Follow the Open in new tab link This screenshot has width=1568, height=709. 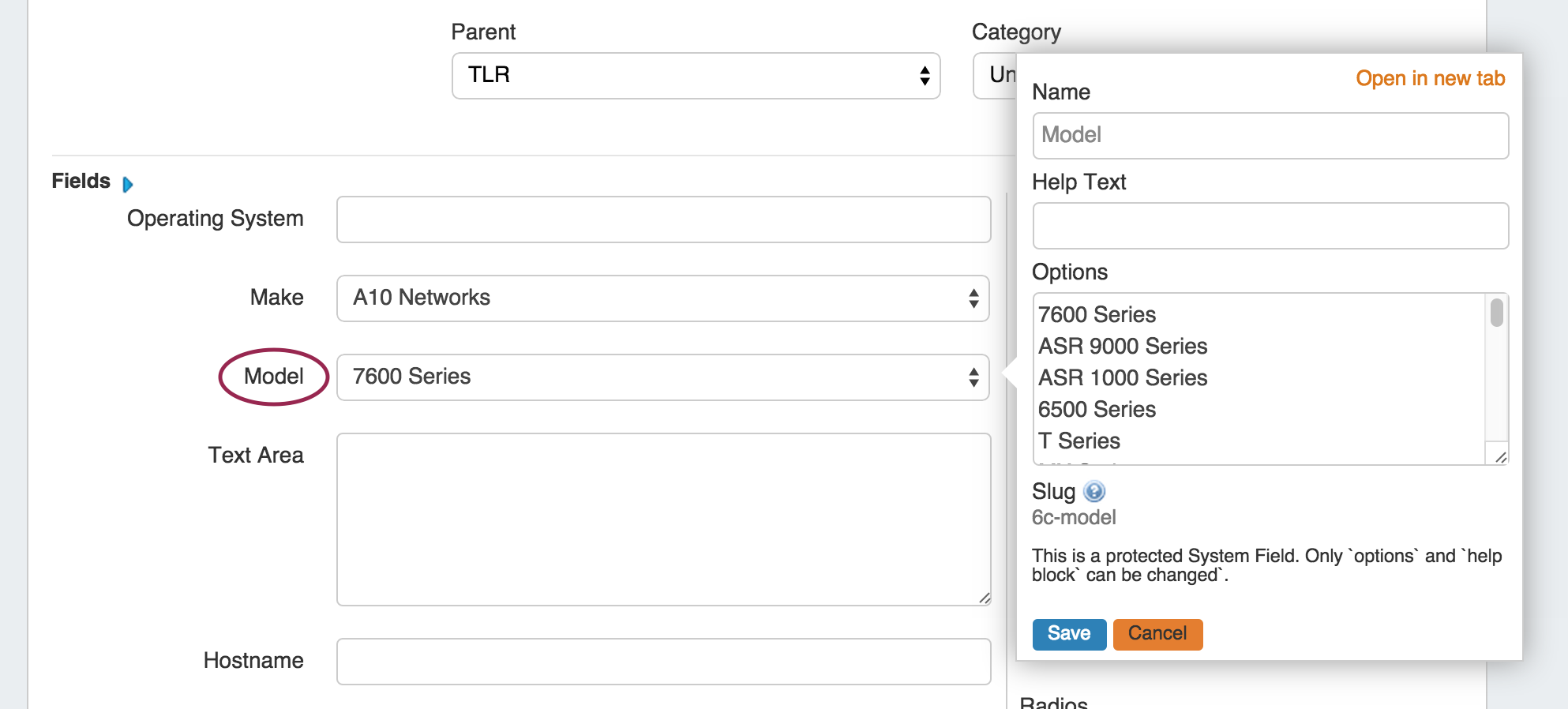click(1430, 78)
